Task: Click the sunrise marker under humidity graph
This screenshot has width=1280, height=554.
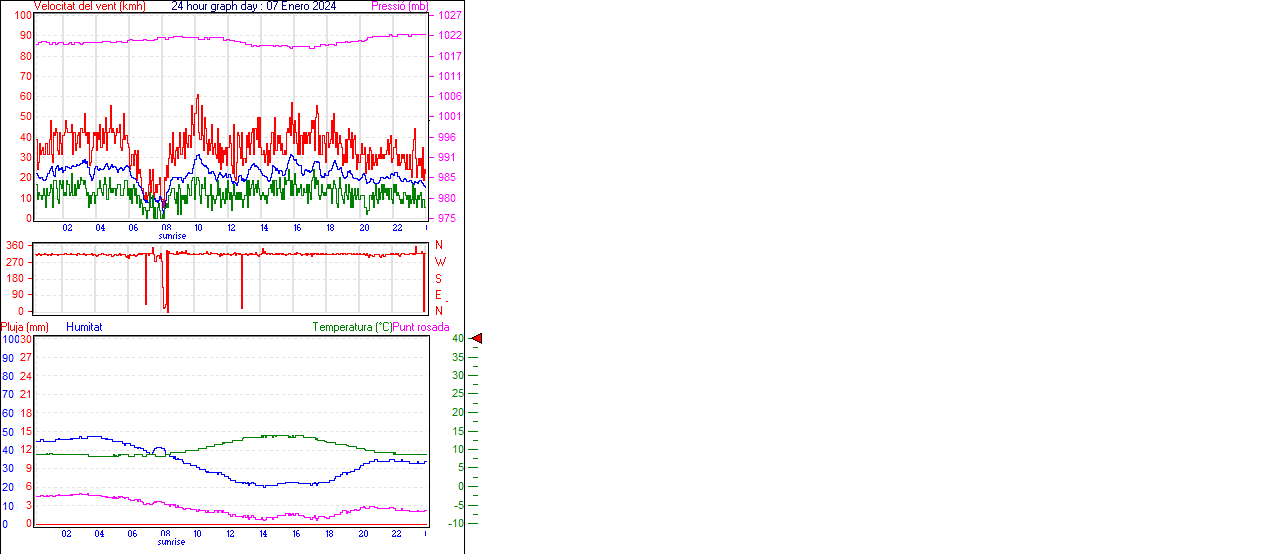Action: click(x=171, y=542)
